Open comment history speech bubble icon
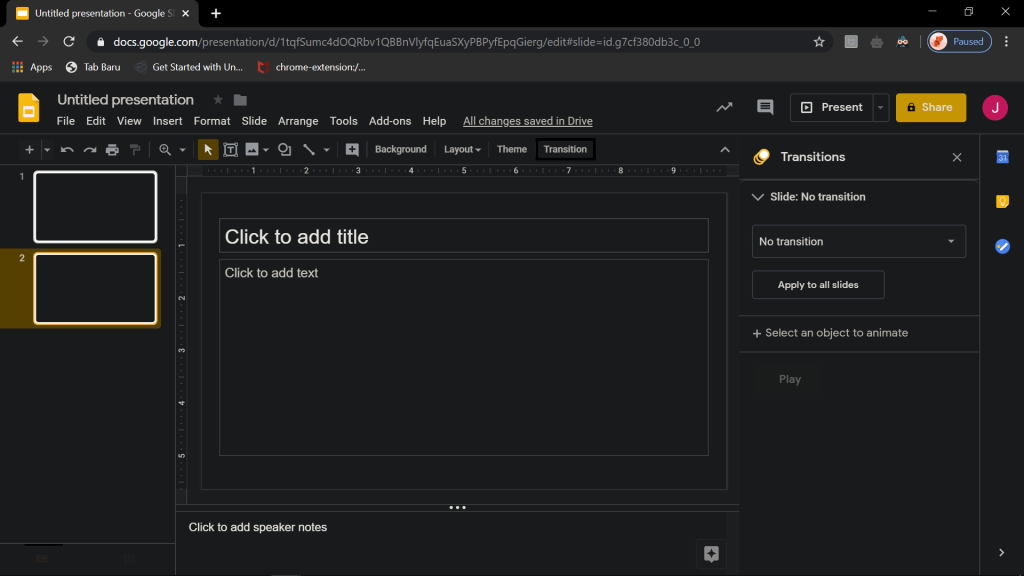 coord(765,107)
